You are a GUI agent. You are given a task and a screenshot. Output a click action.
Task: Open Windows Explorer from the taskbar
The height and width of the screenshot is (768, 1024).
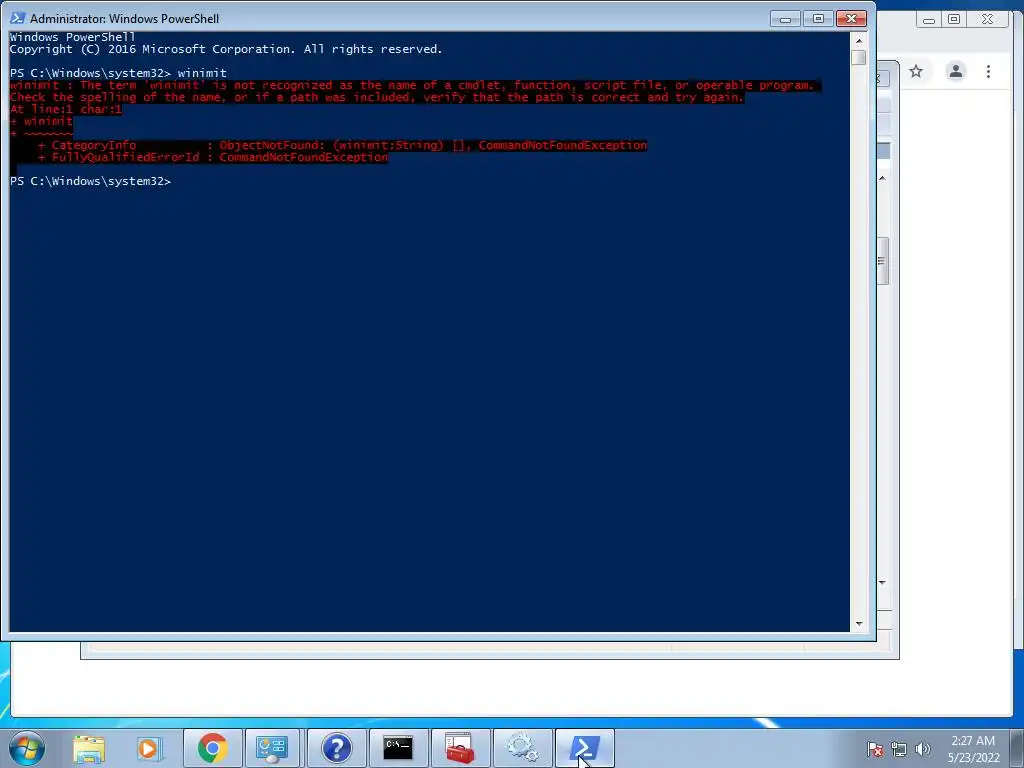pyautogui.click(x=89, y=748)
